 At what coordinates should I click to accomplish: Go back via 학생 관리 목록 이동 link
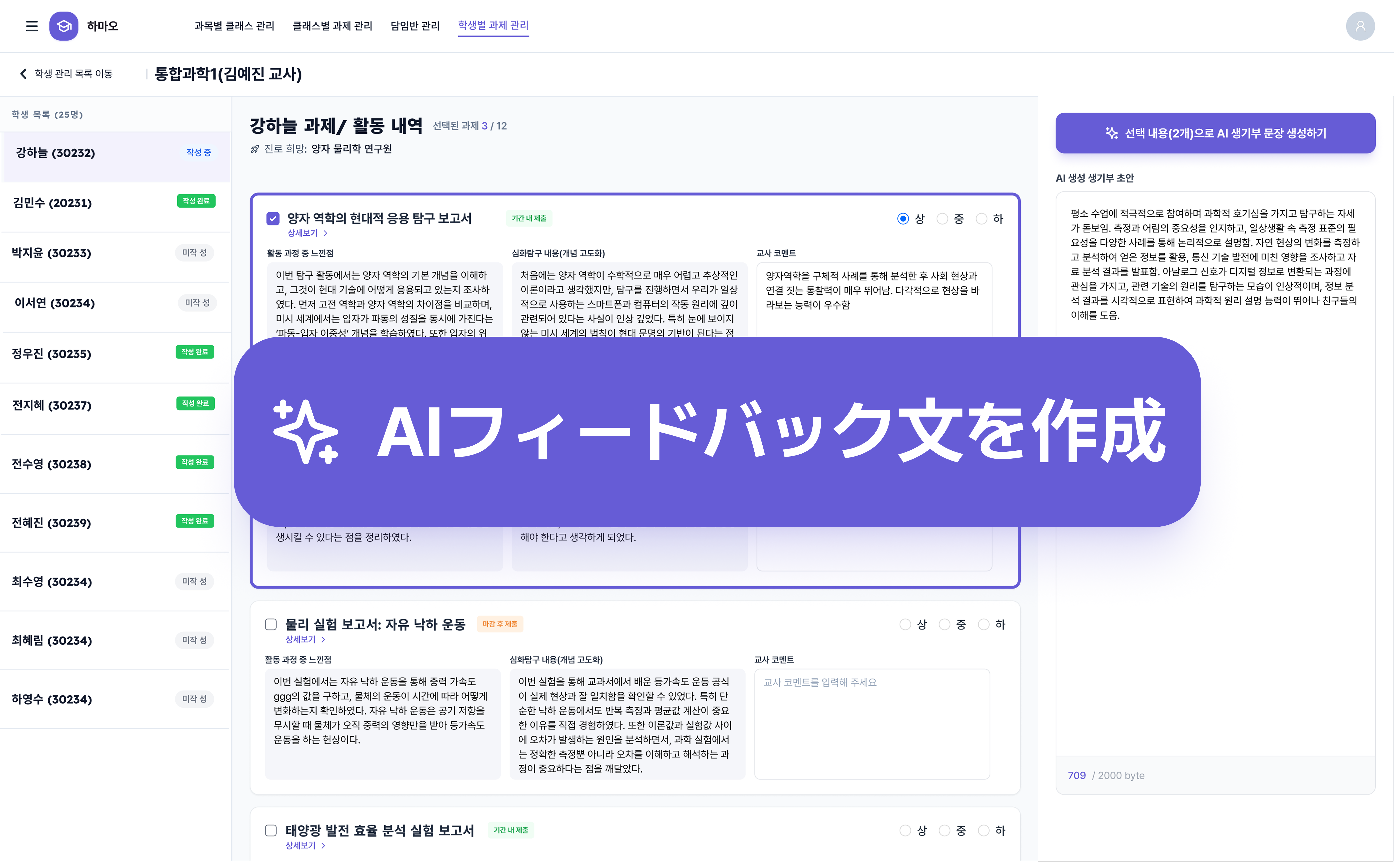coord(74,74)
